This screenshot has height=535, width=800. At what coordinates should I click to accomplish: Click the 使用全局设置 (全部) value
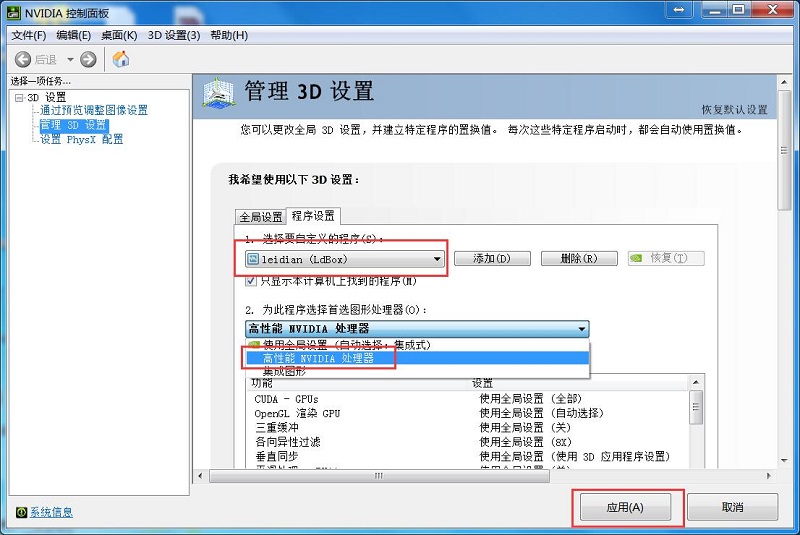[530, 399]
